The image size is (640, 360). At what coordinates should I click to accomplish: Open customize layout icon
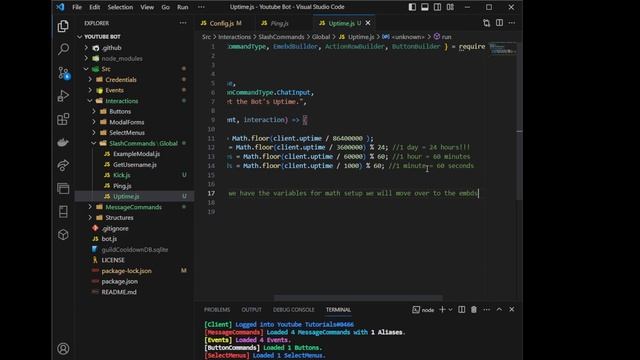click(x=450, y=7)
